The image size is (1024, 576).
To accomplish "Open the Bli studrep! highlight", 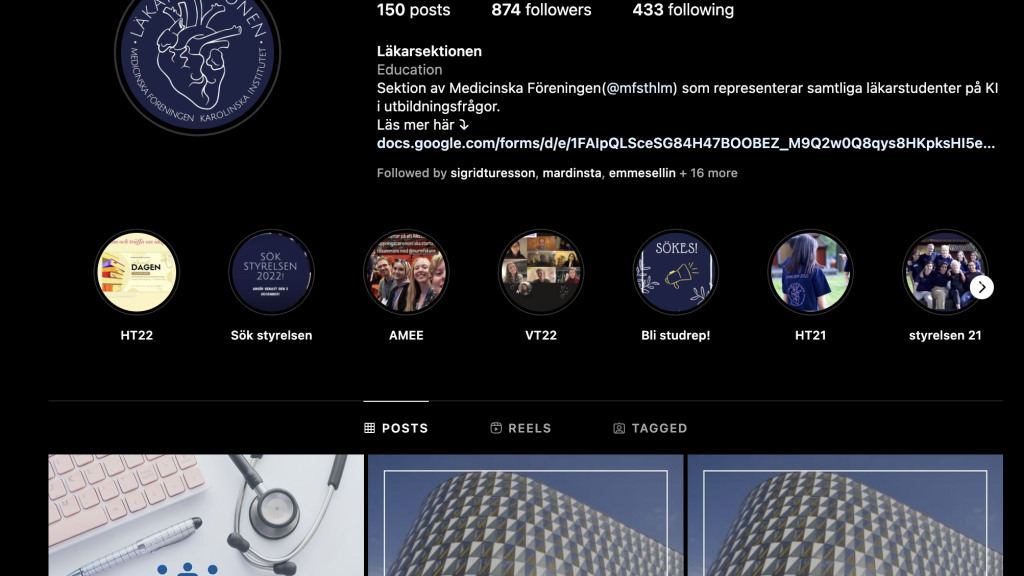I will coord(675,272).
